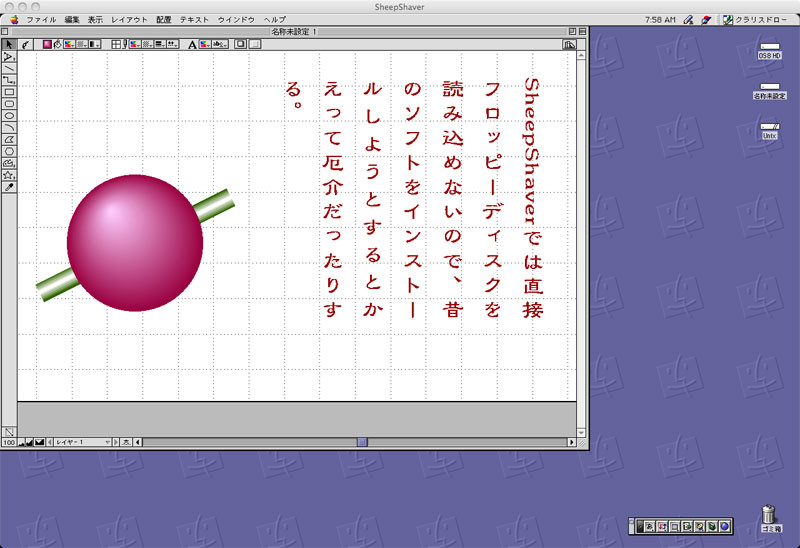
Task: Open the 編集 menu
Action: point(72,19)
